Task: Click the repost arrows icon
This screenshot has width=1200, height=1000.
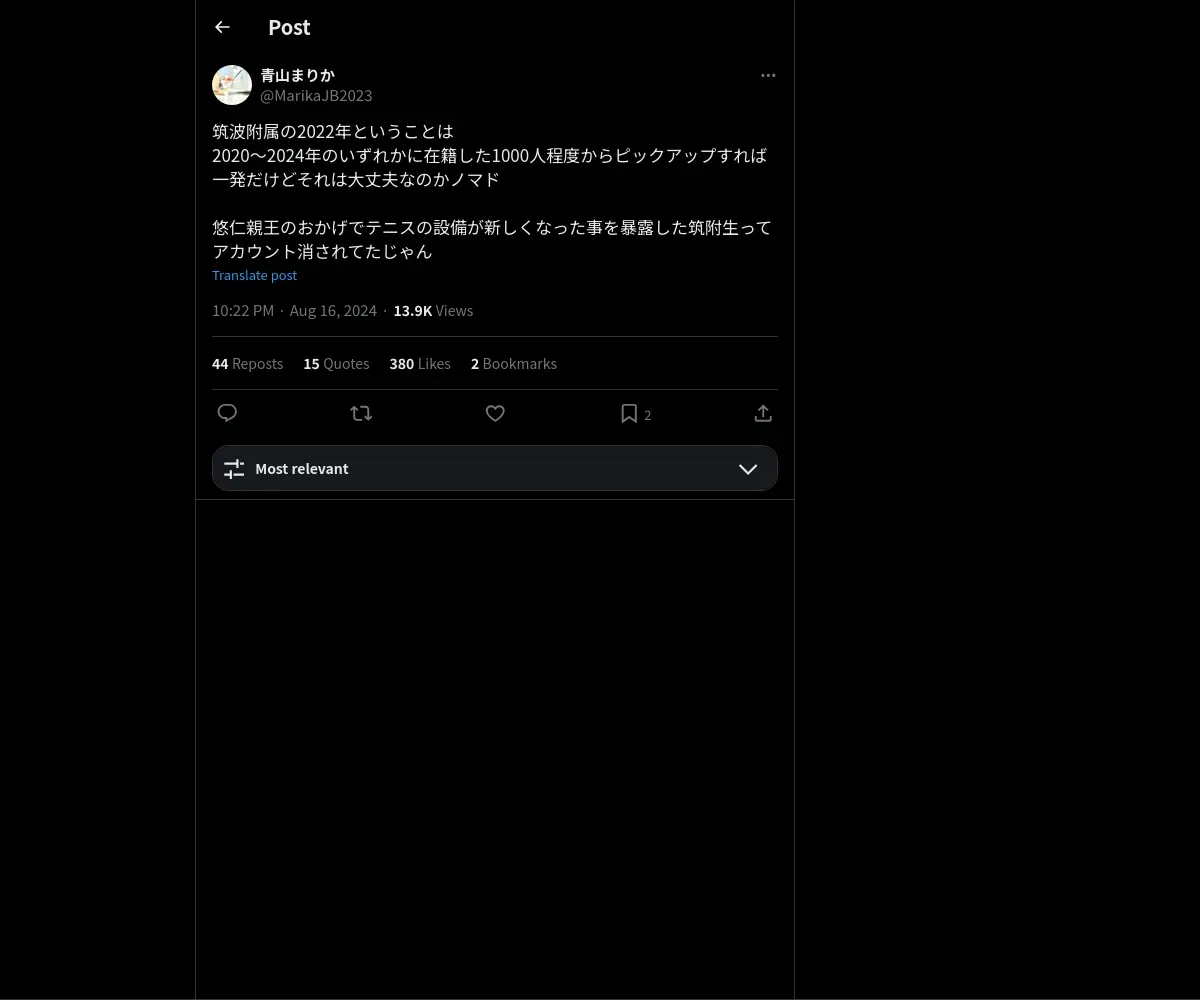Action: [x=361, y=413]
